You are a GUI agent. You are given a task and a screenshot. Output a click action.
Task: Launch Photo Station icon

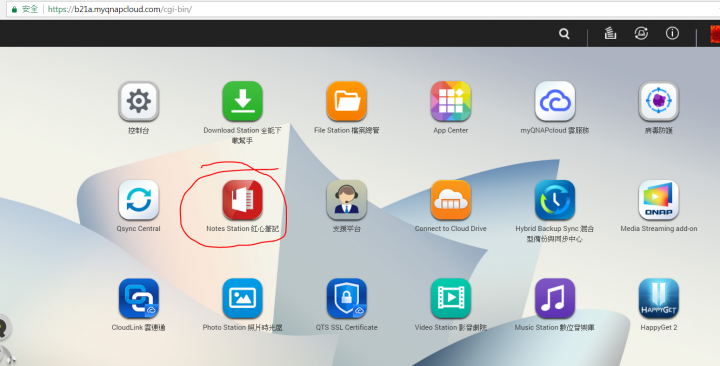point(242,298)
